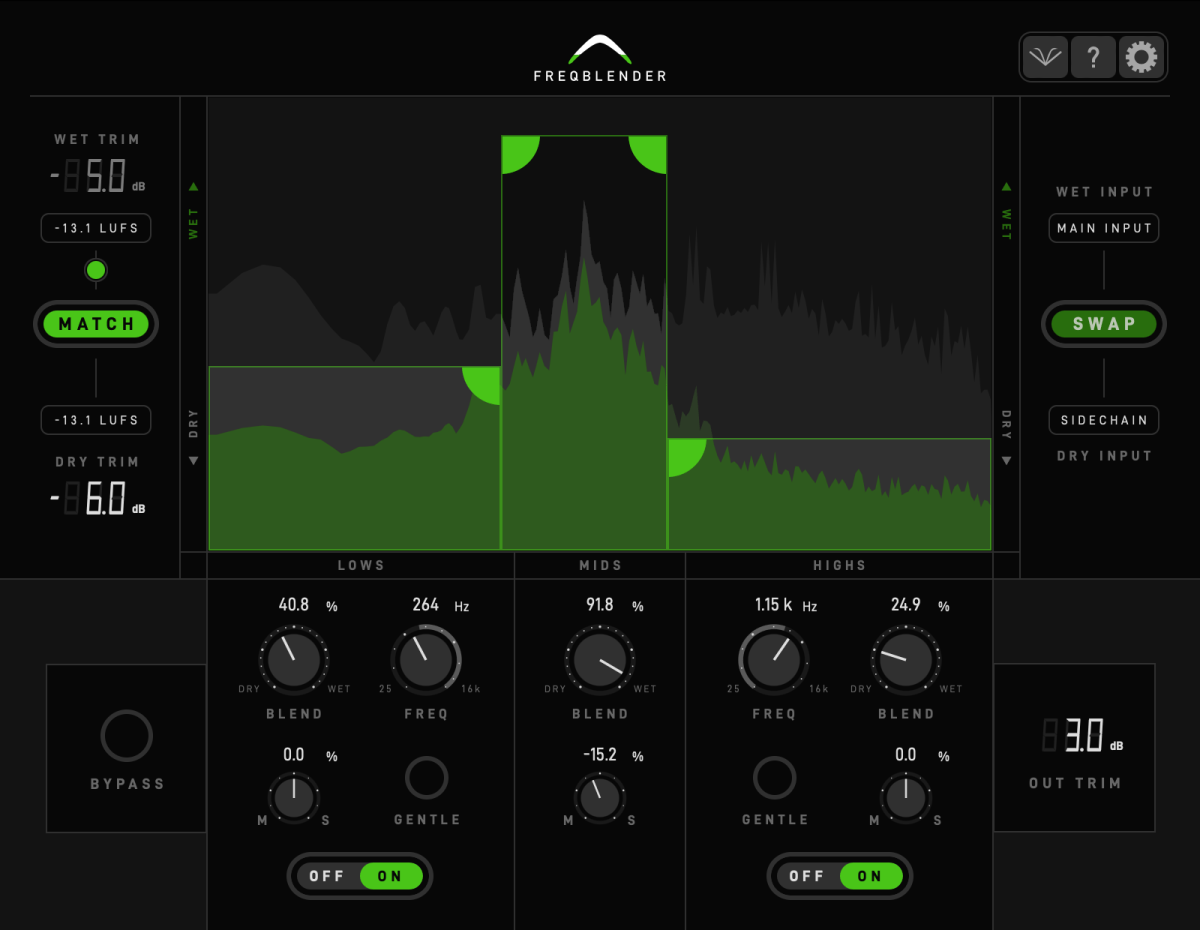The image size is (1200, 930).
Task: Click the wings logo icon button
Action: (1045, 58)
